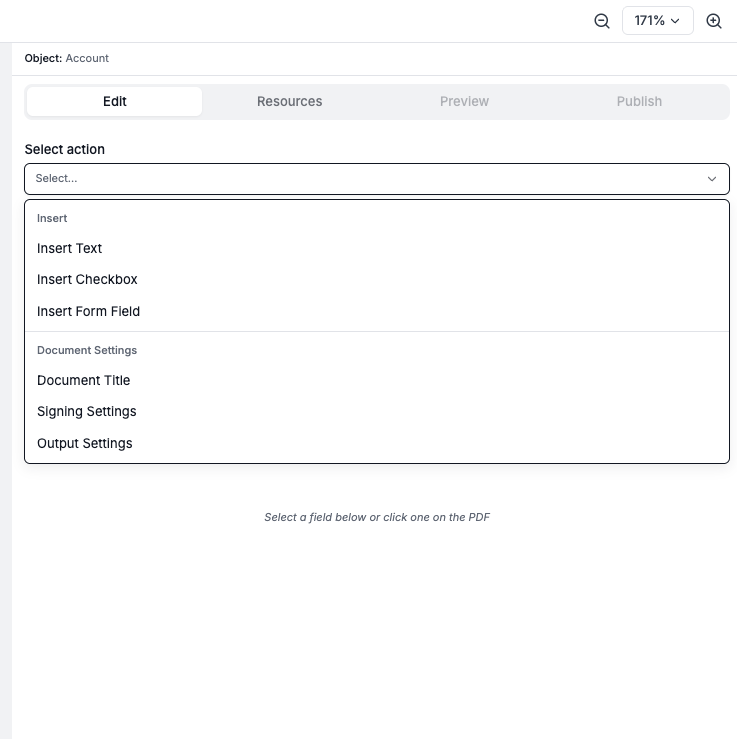Choose Insert Text from the list

pyautogui.click(x=377, y=248)
